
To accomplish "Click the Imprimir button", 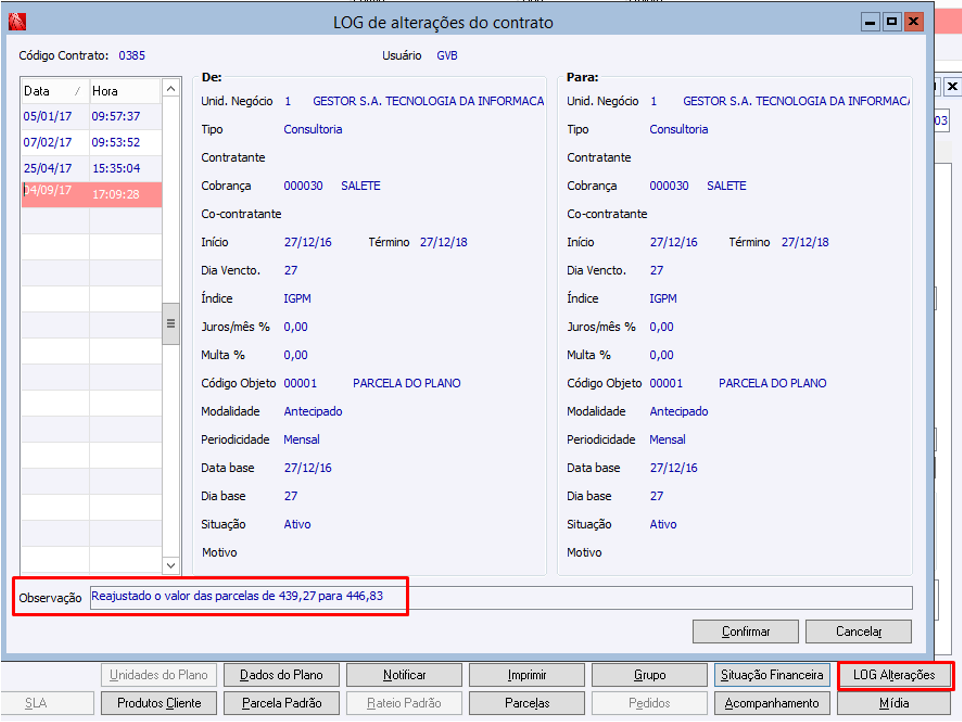I will (527, 675).
